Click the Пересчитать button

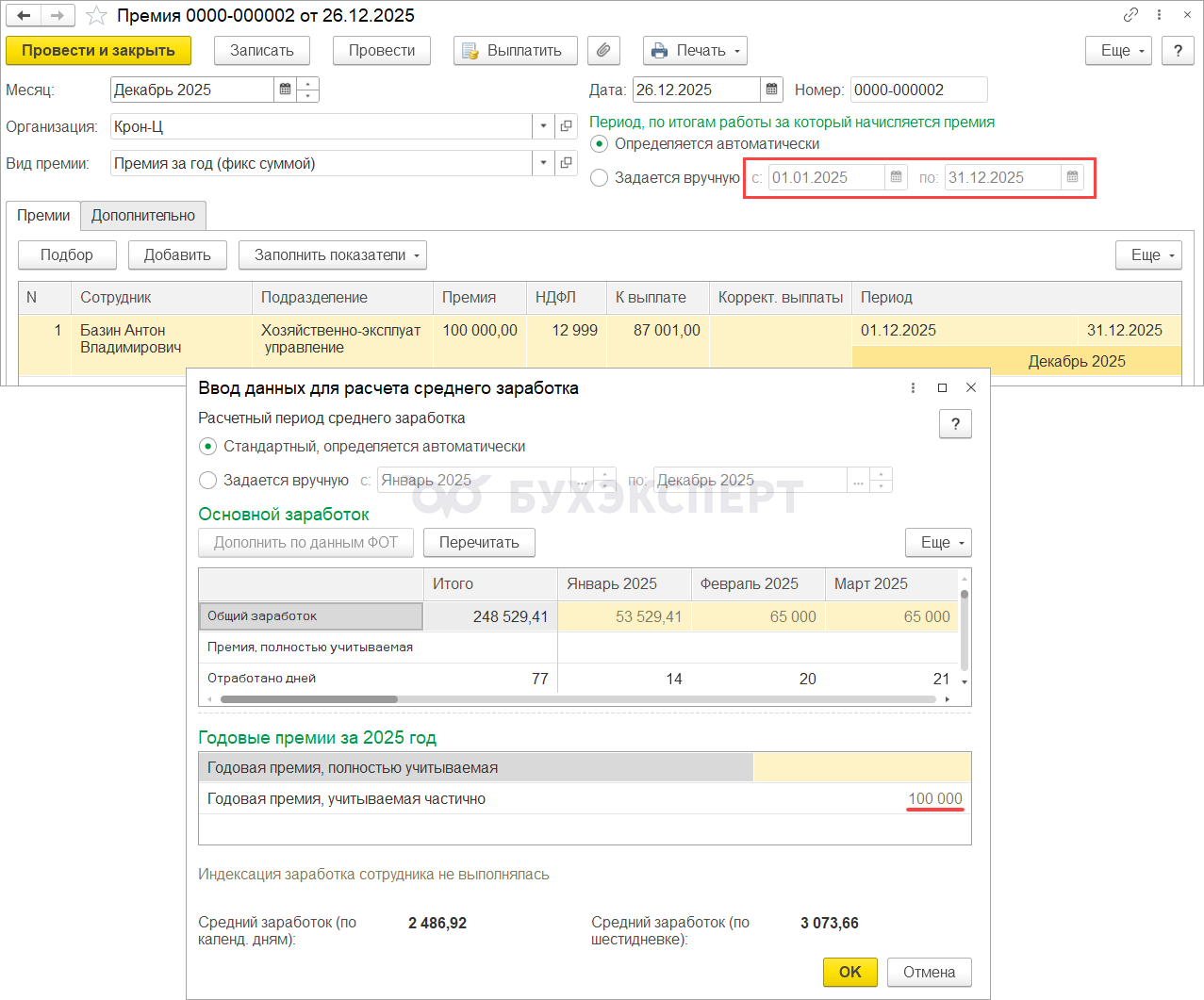pyautogui.click(x=479, y=543)
